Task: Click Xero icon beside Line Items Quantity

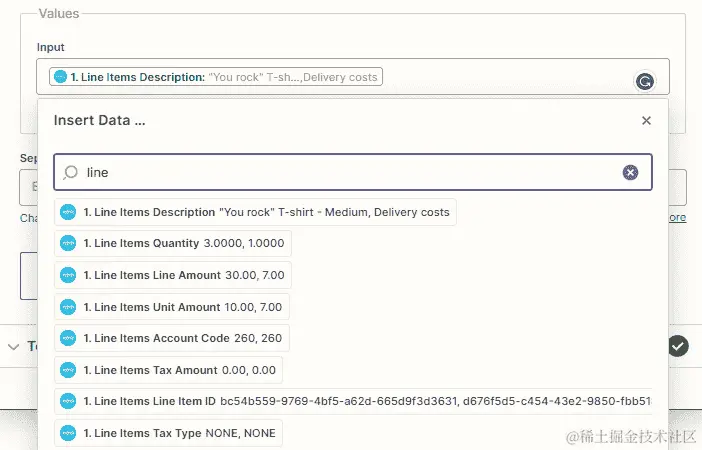Action: tap(68, 244)
